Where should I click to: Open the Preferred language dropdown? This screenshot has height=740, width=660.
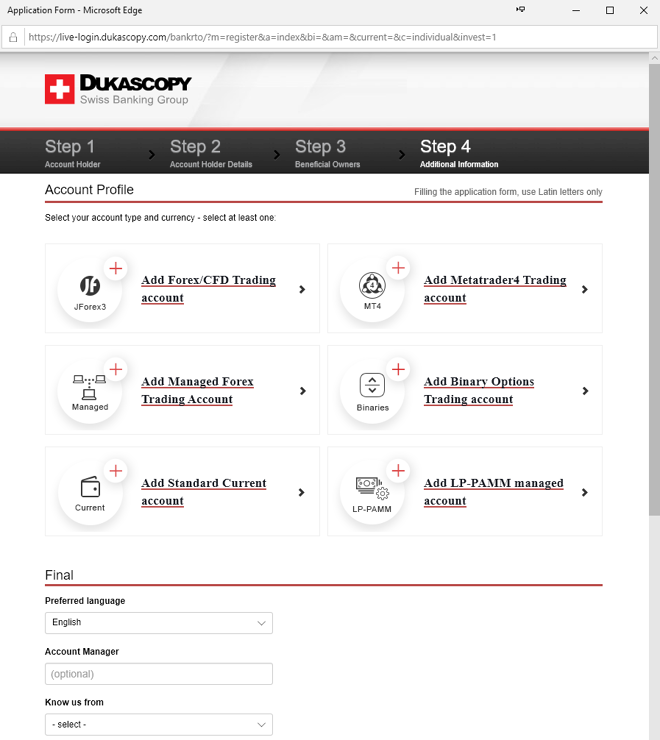tap(158, 623)
